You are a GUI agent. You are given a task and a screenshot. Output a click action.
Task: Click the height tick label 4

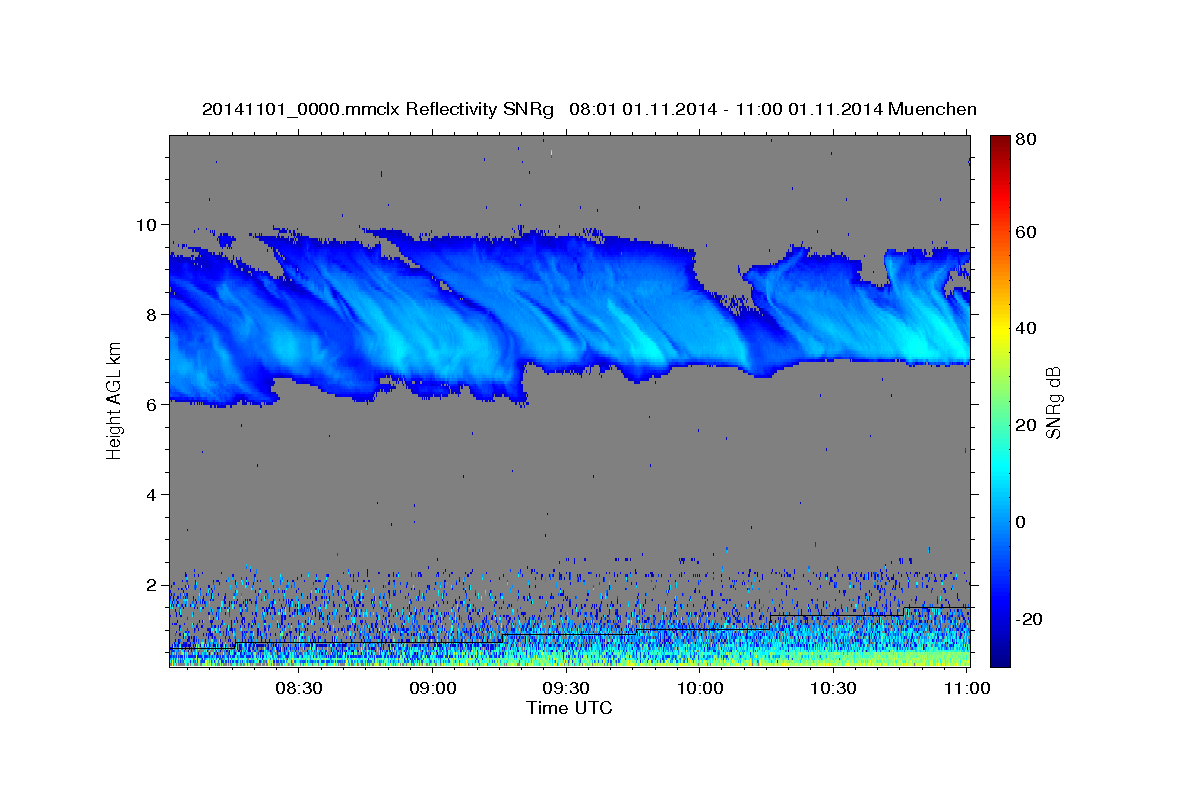[x=153, y=494]
